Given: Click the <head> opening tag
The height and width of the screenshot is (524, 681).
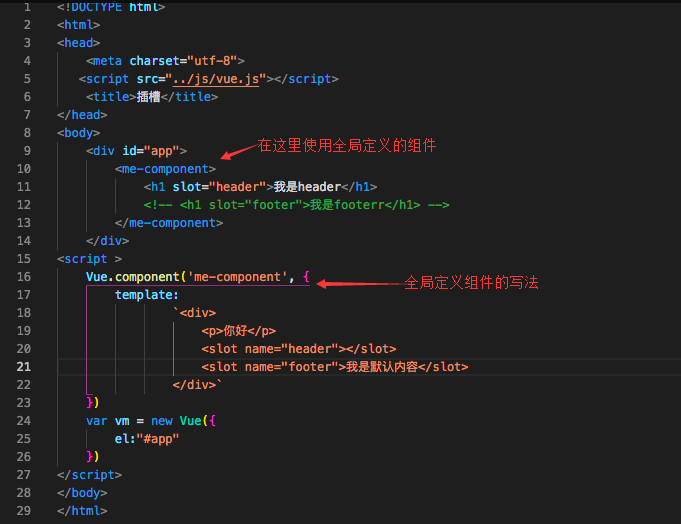Looking at the screenshot, I should (x=79, y=43).
